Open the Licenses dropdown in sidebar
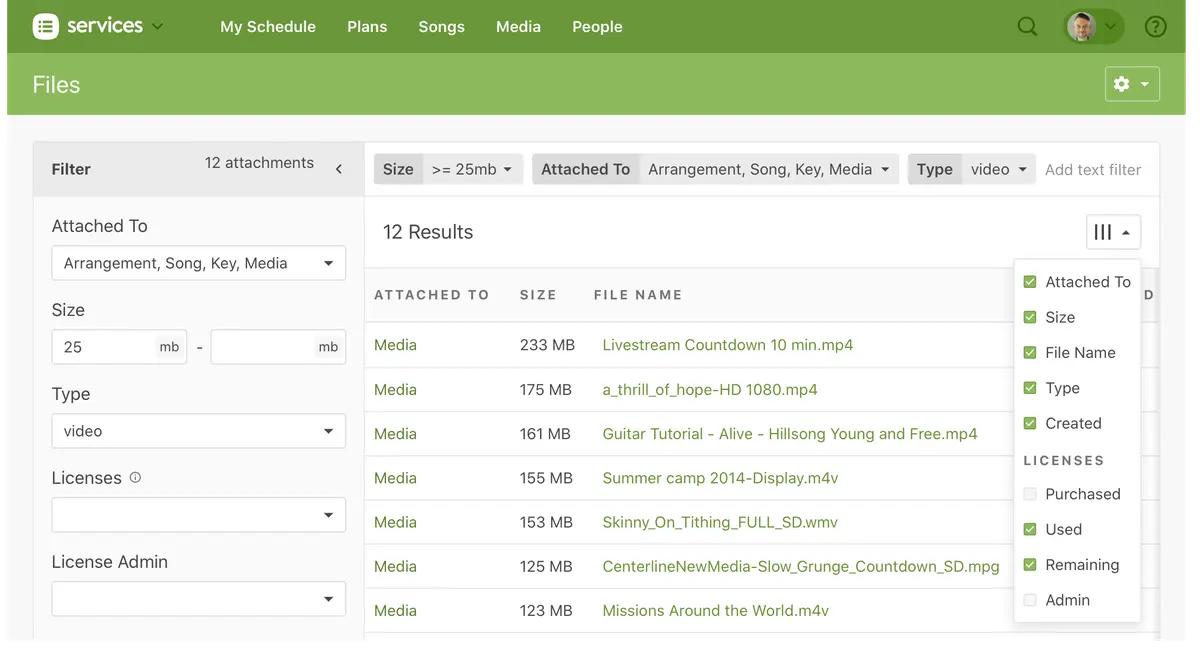 click(199, 515)
